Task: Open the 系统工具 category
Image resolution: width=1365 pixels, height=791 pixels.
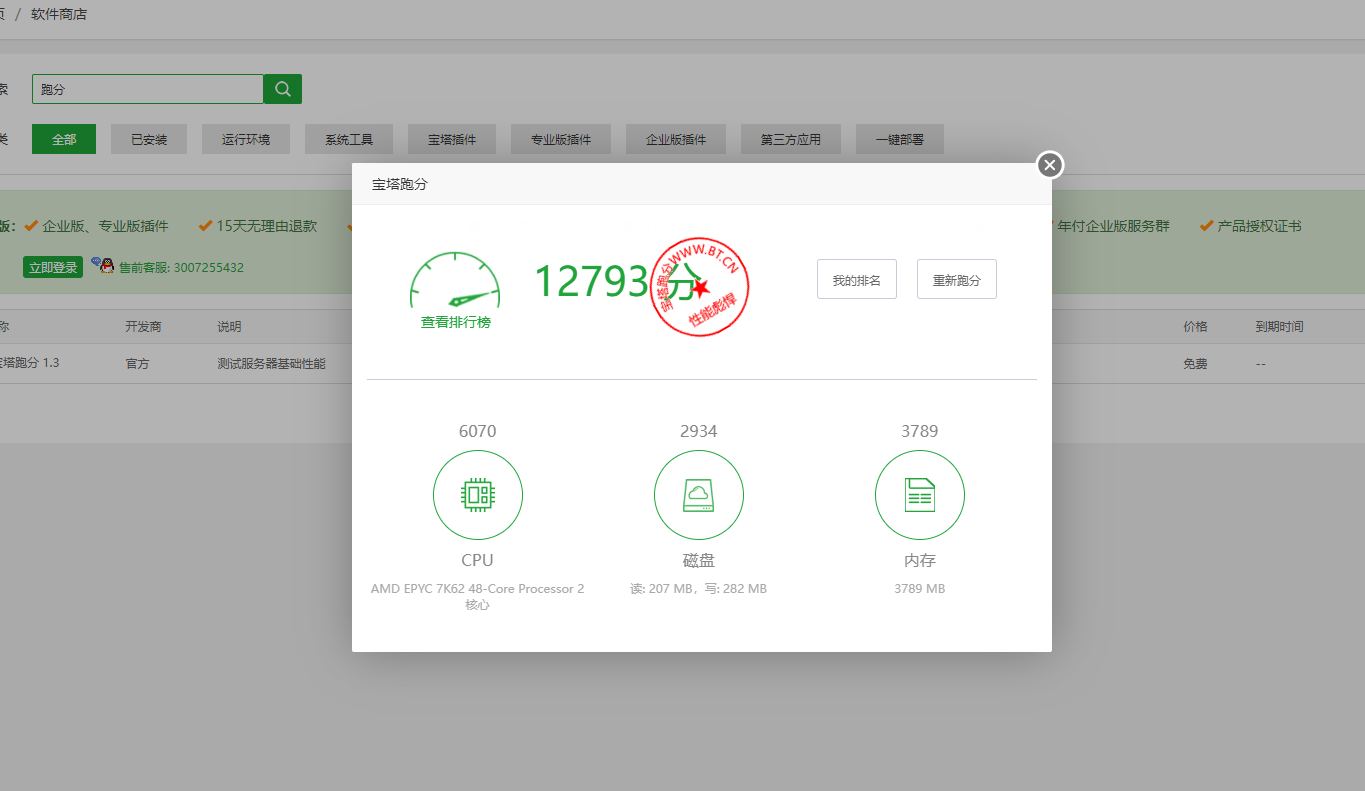Action: pyautogui.click(x=348, y=139)
